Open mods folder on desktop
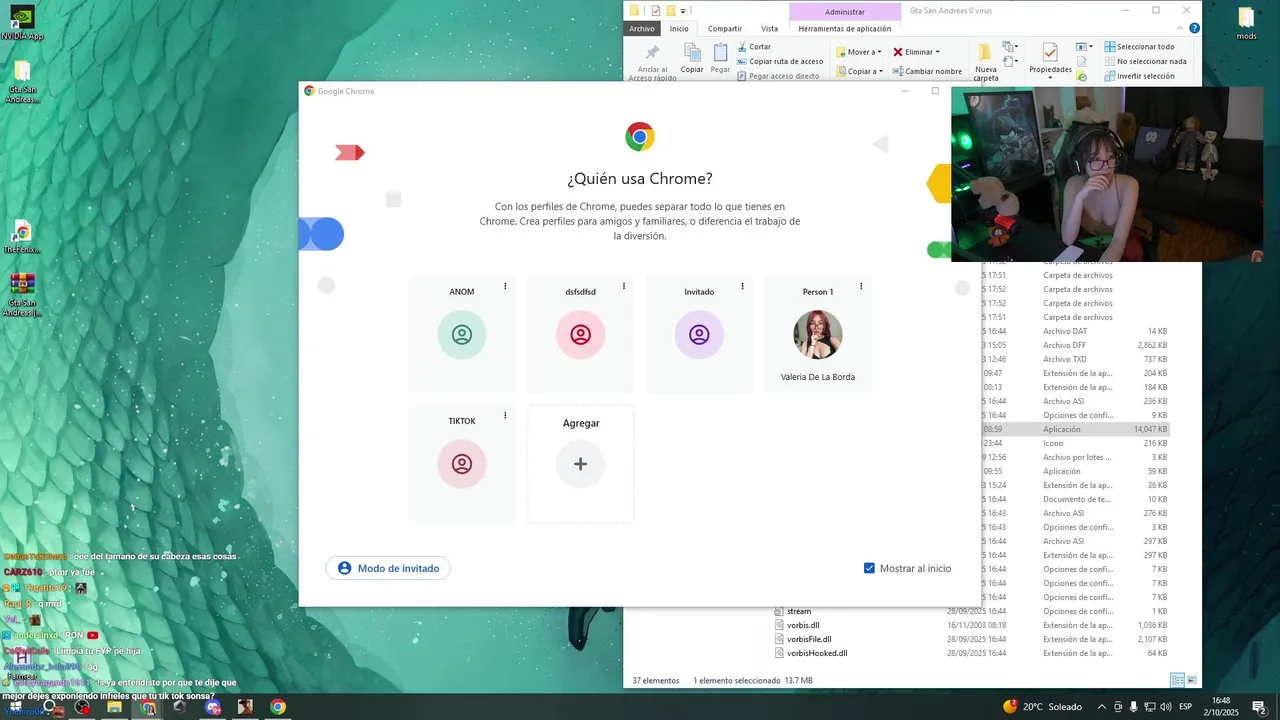 click(1246, 23)
